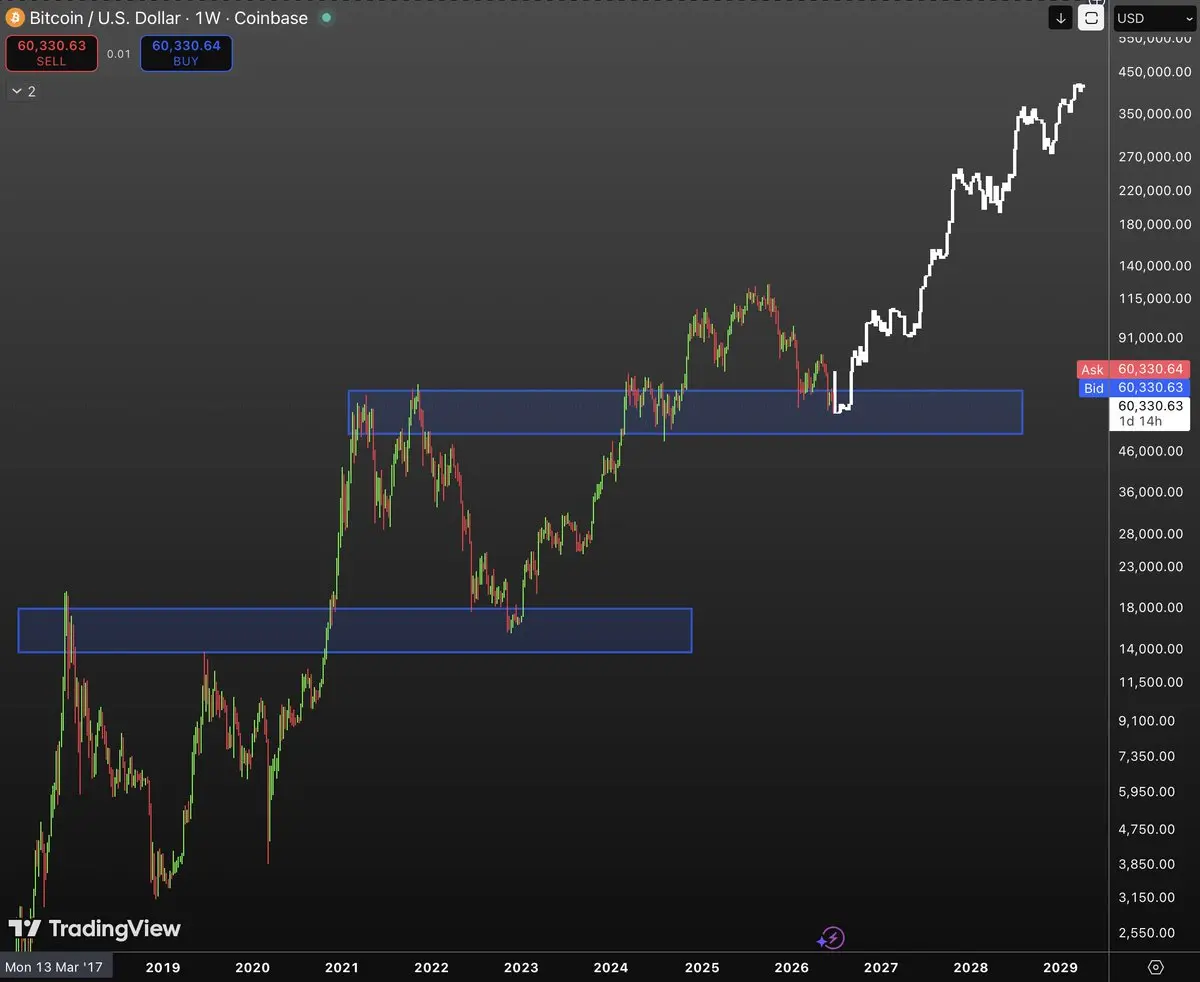Click 2026 on the time axis

(x=791, y=967)
